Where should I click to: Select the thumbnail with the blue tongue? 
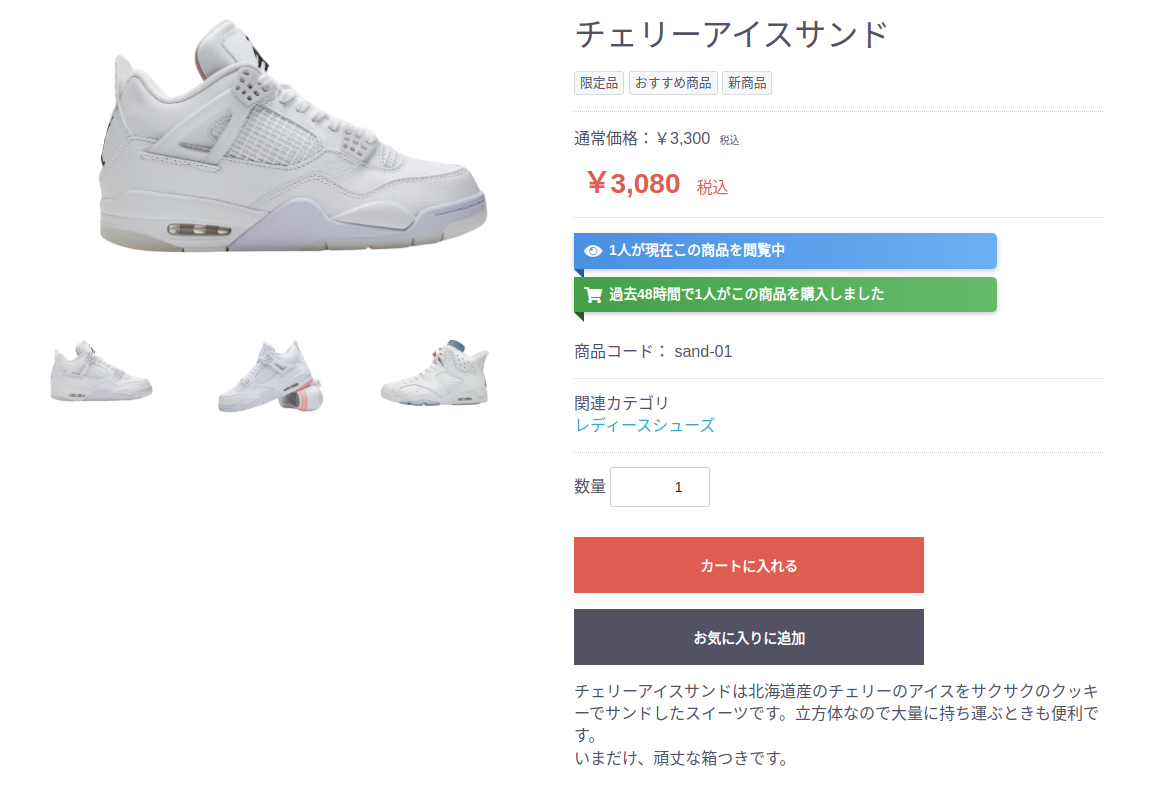[x=434, y=373]
